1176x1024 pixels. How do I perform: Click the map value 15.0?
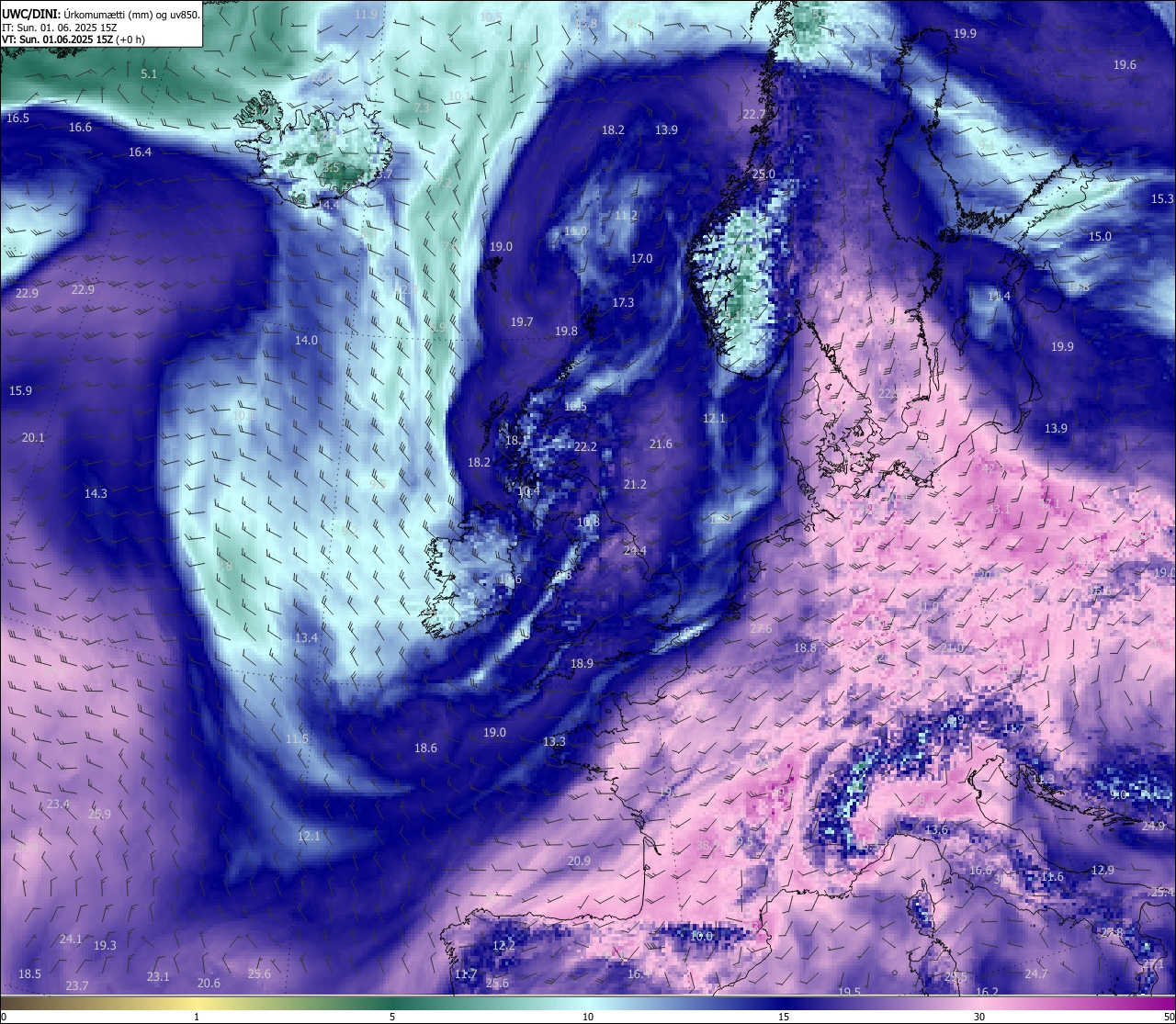[x=1100, y=236]
